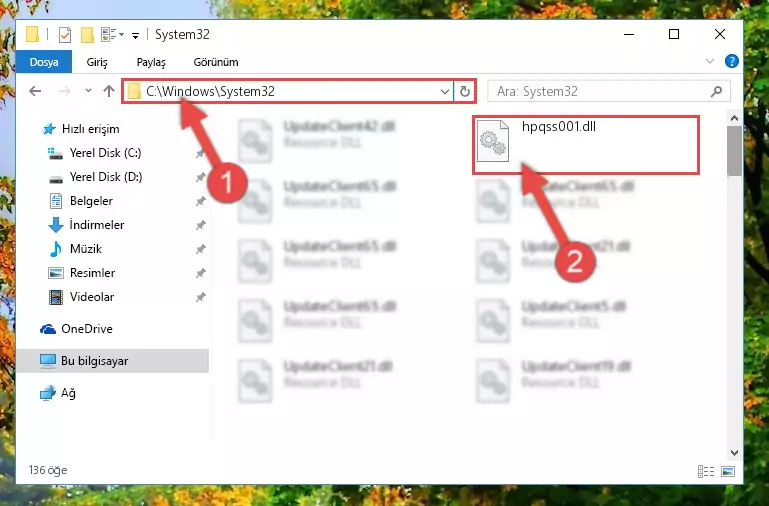Expand the address bar history dropdown
769x506 pixels.
(x=445, y=92)
